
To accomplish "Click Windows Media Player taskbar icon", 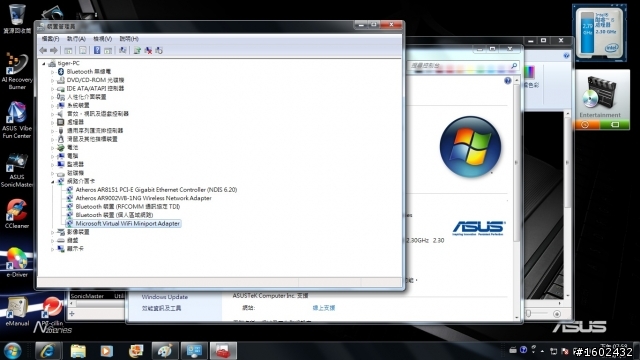I will click(107, 351).
